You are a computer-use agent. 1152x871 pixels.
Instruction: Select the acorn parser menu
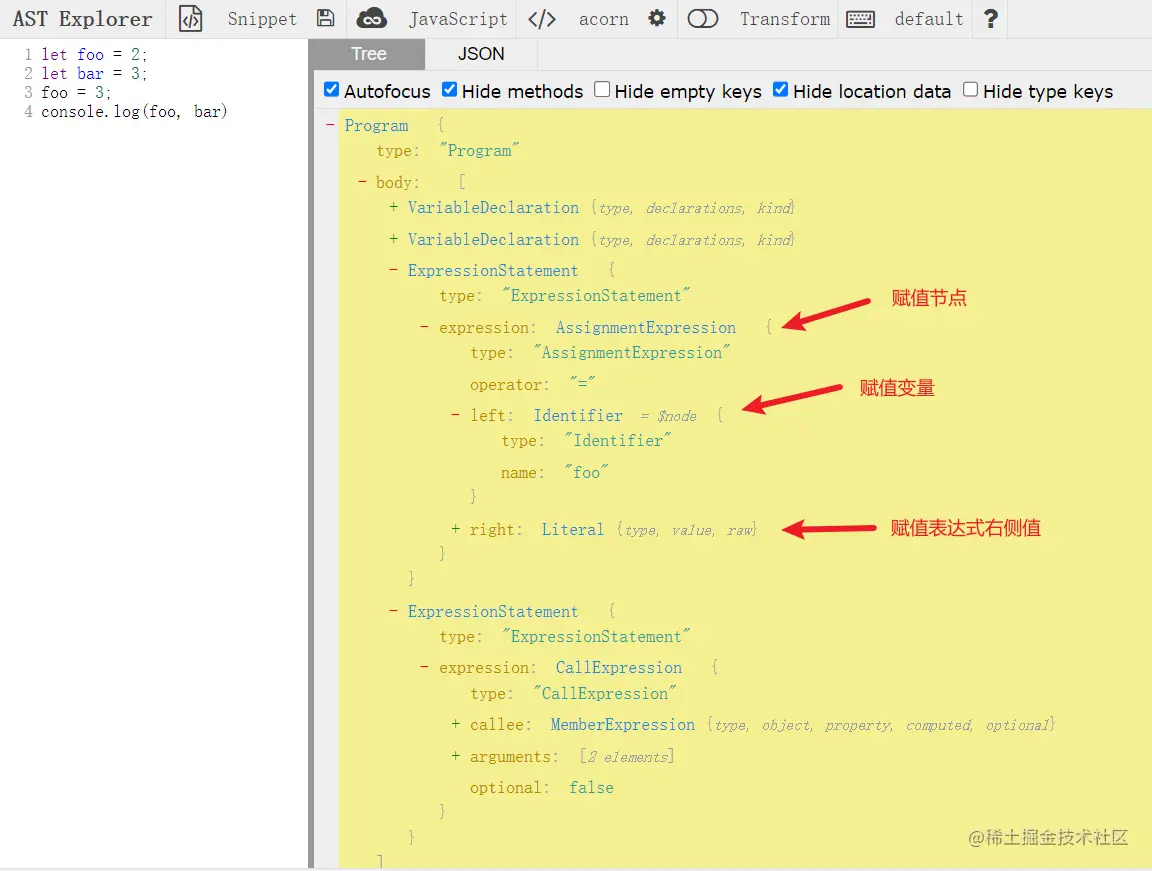pyautogui.click(x=603, y=19)
